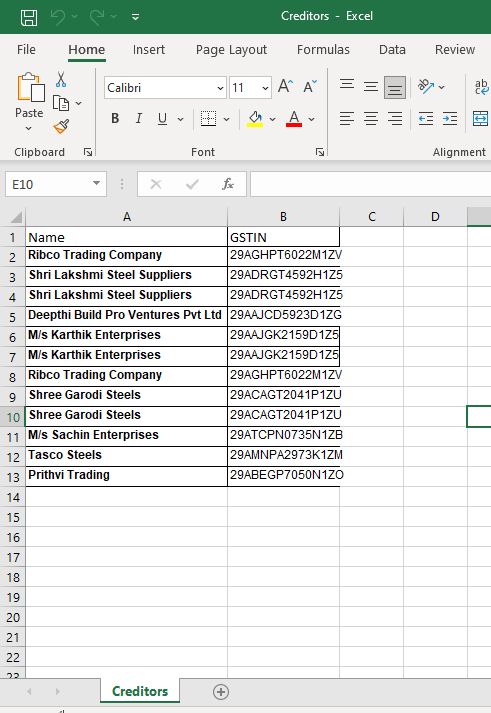This screenshot has height=713, width=491.
Task: Open the Name Box dropdown arrow
Action: click(96, 183)
